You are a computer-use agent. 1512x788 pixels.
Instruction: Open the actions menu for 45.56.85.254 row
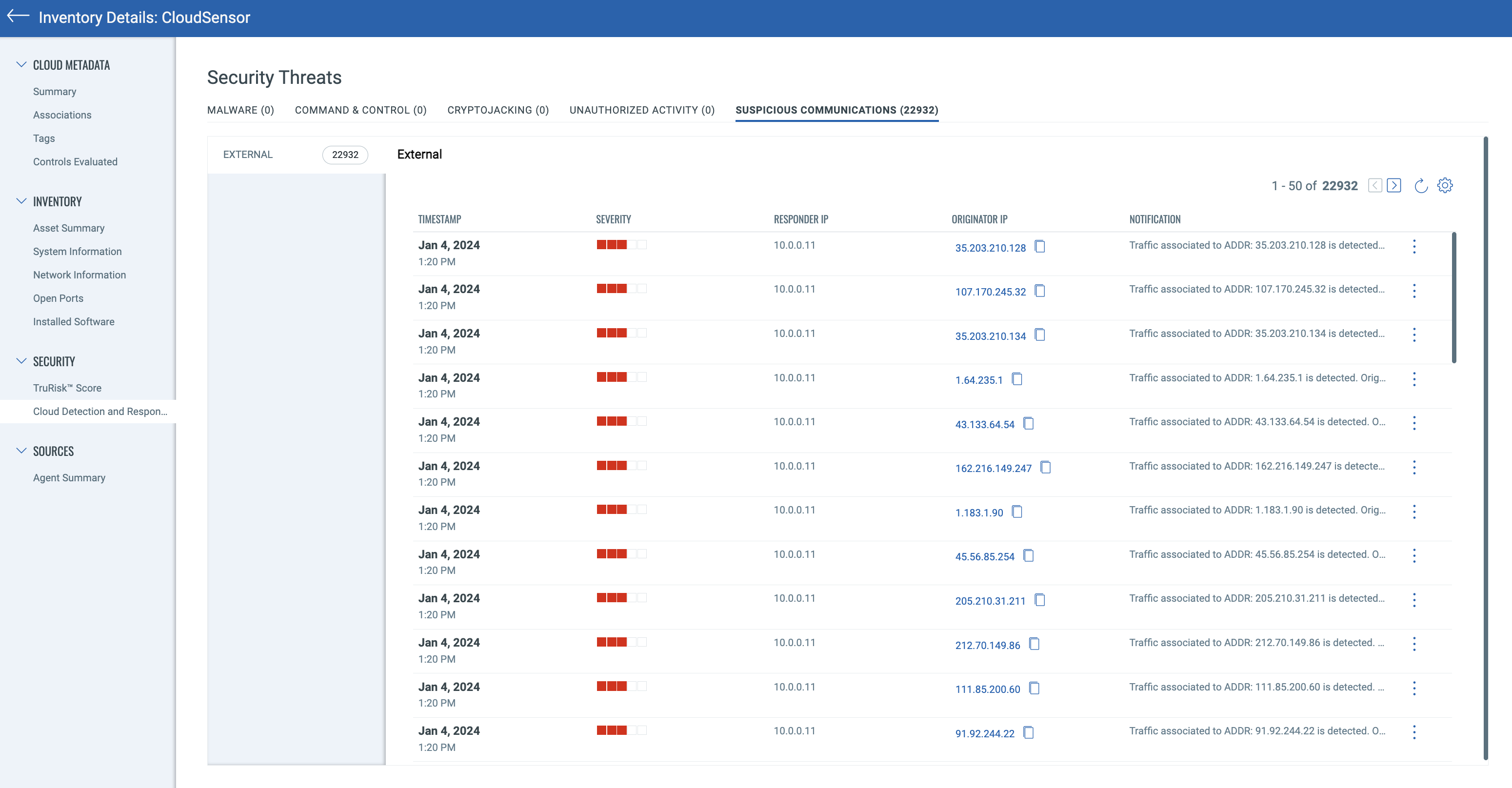1414,555
